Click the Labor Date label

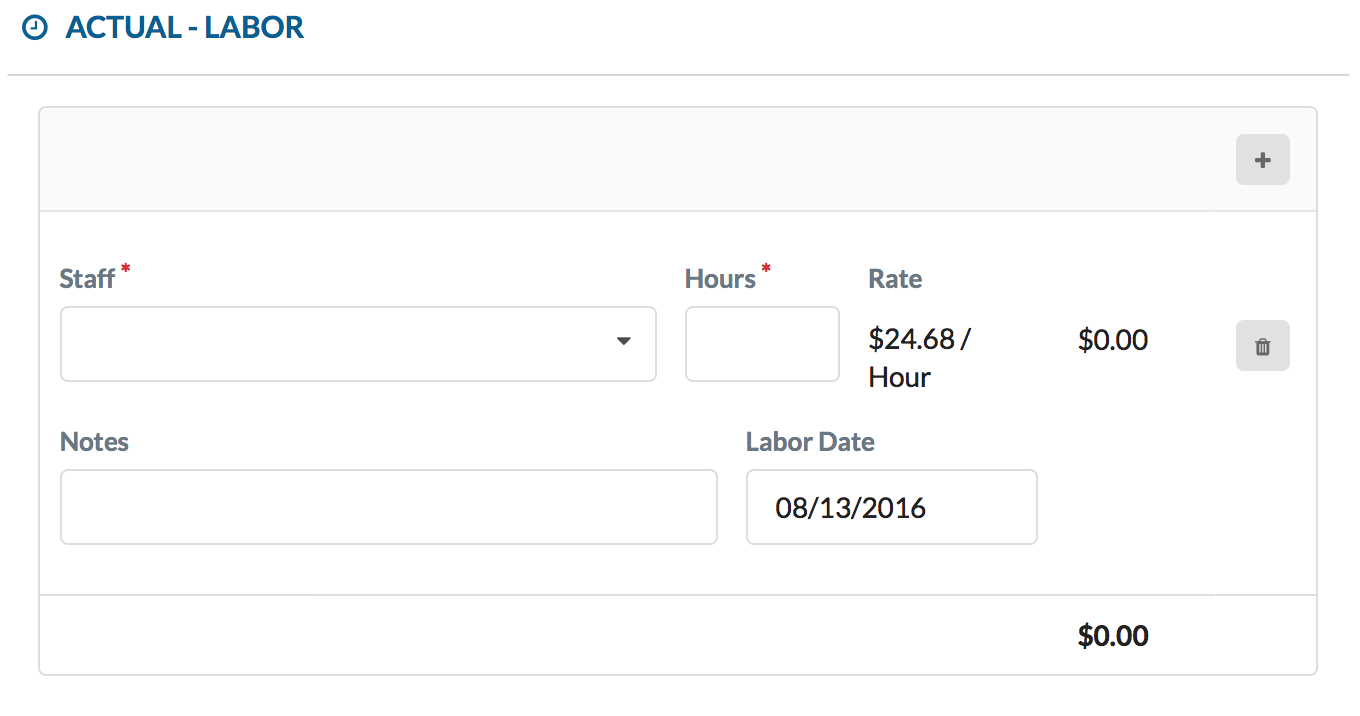(x=810, y=442)
